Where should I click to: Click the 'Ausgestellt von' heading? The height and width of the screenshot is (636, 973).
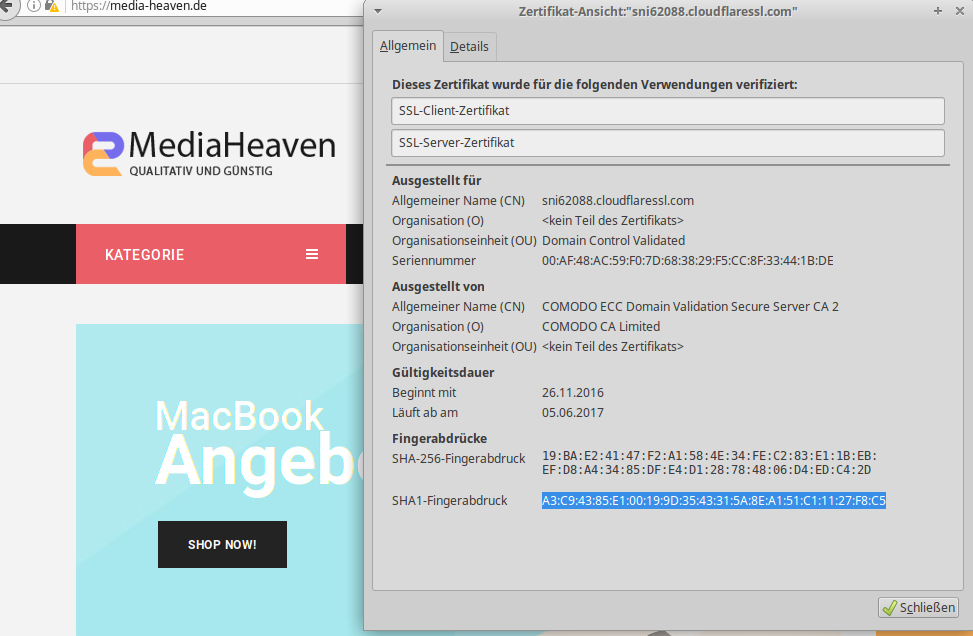coord(438,287)
